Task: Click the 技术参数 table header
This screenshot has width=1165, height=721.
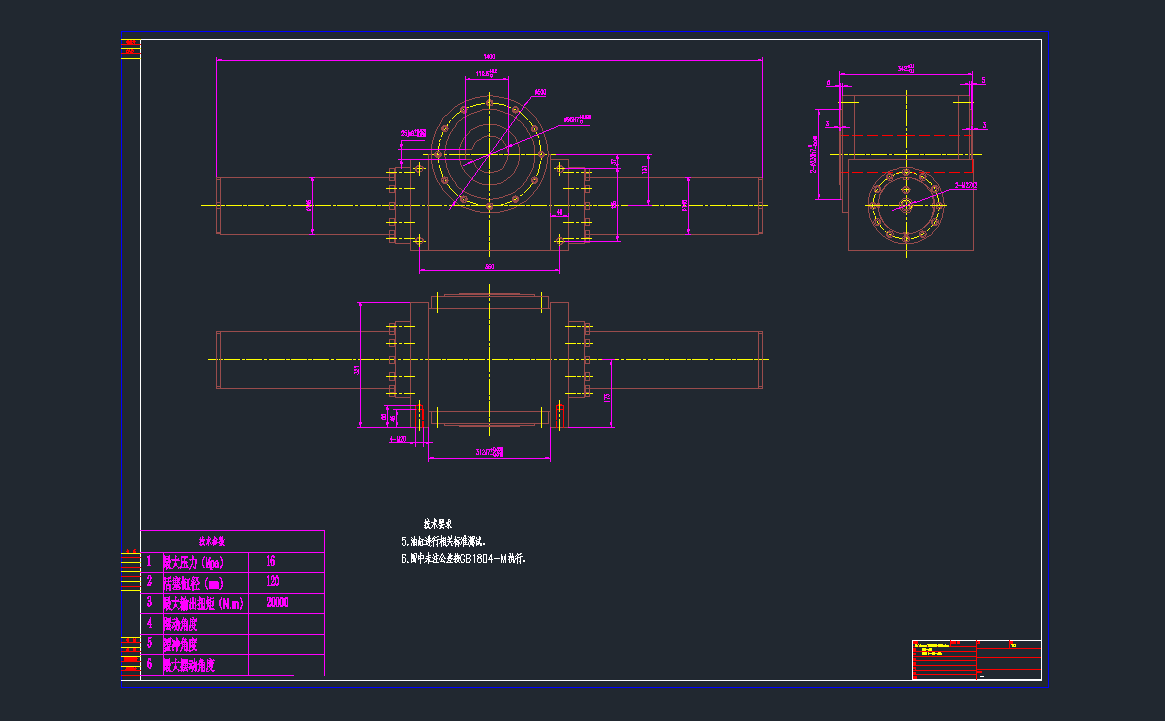Action: click(212, 542)
